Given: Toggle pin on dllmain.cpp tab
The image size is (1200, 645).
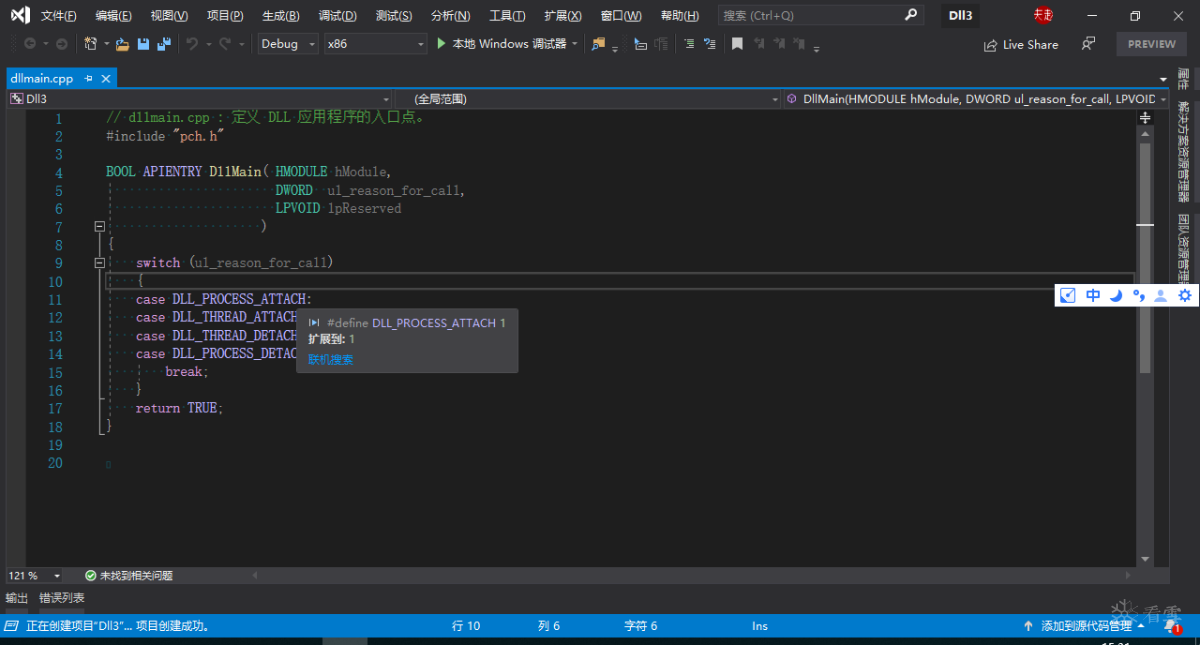Looking at the screenshot, I should pos(88,78).
